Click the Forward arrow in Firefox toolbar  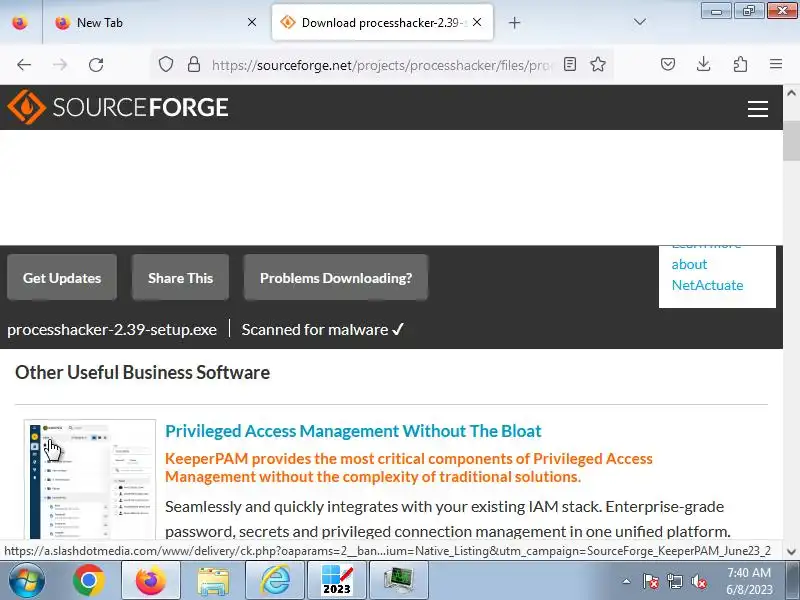(x=60, y=65)
